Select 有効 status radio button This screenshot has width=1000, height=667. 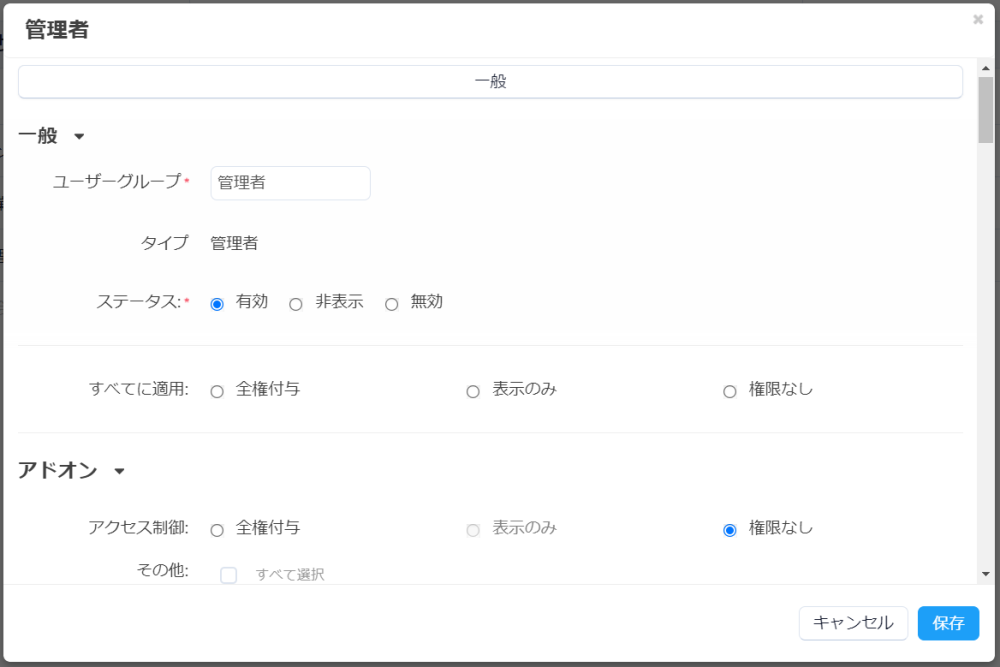point(217,304)
